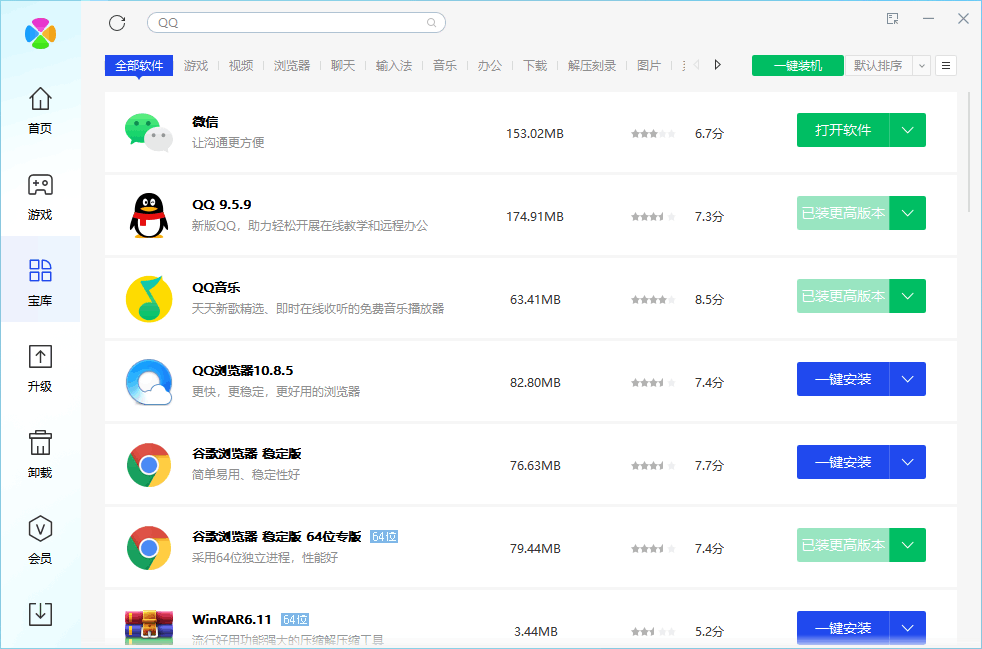
Task: Switch to the 视频 category tab
Action: coord(241,65)
